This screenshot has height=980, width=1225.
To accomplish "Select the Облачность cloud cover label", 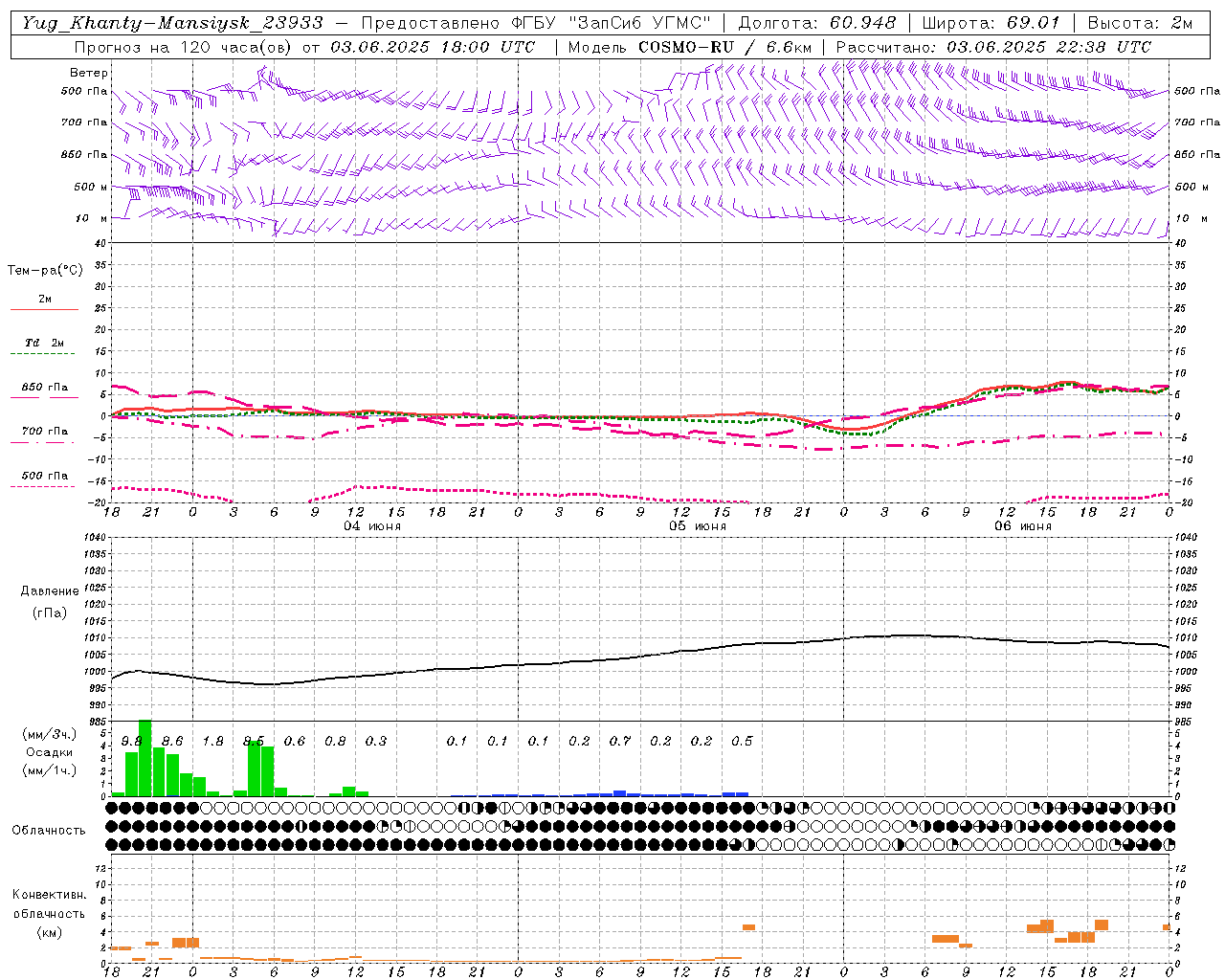I will (x=50, y=830).
